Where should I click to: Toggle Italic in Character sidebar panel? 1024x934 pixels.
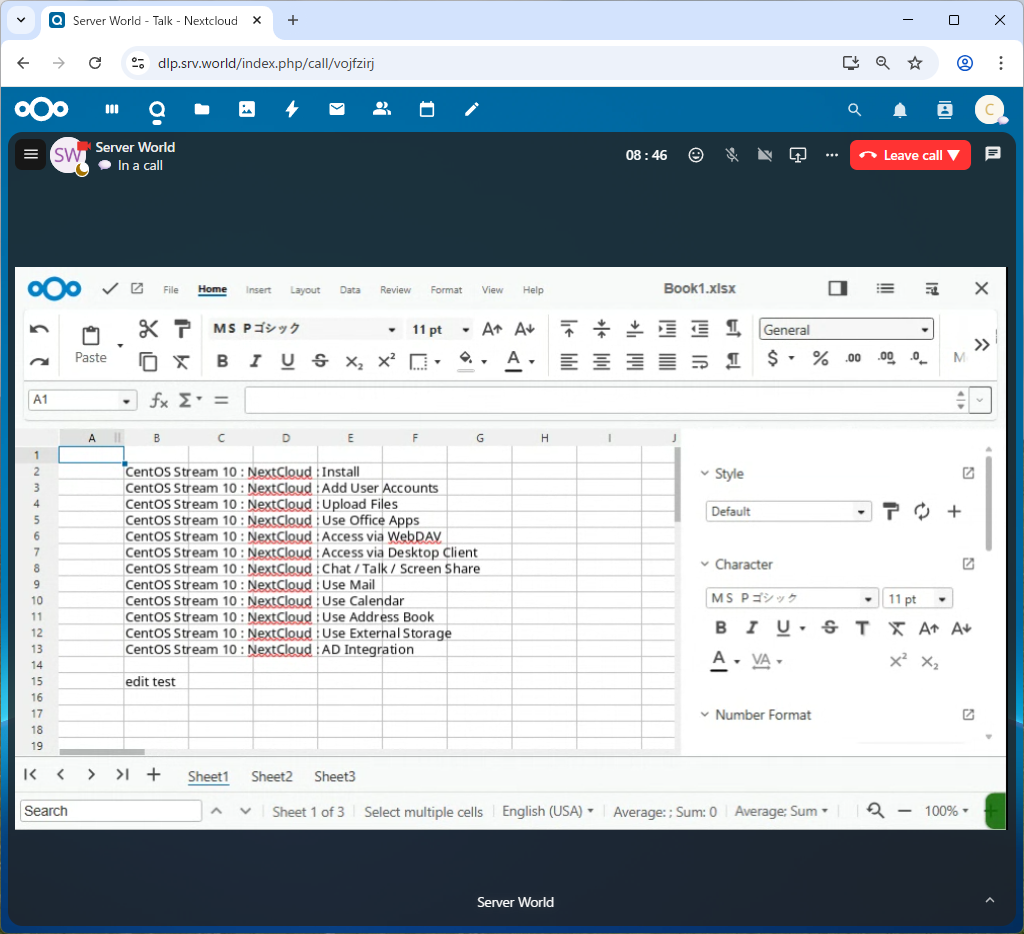click(752, 628)
